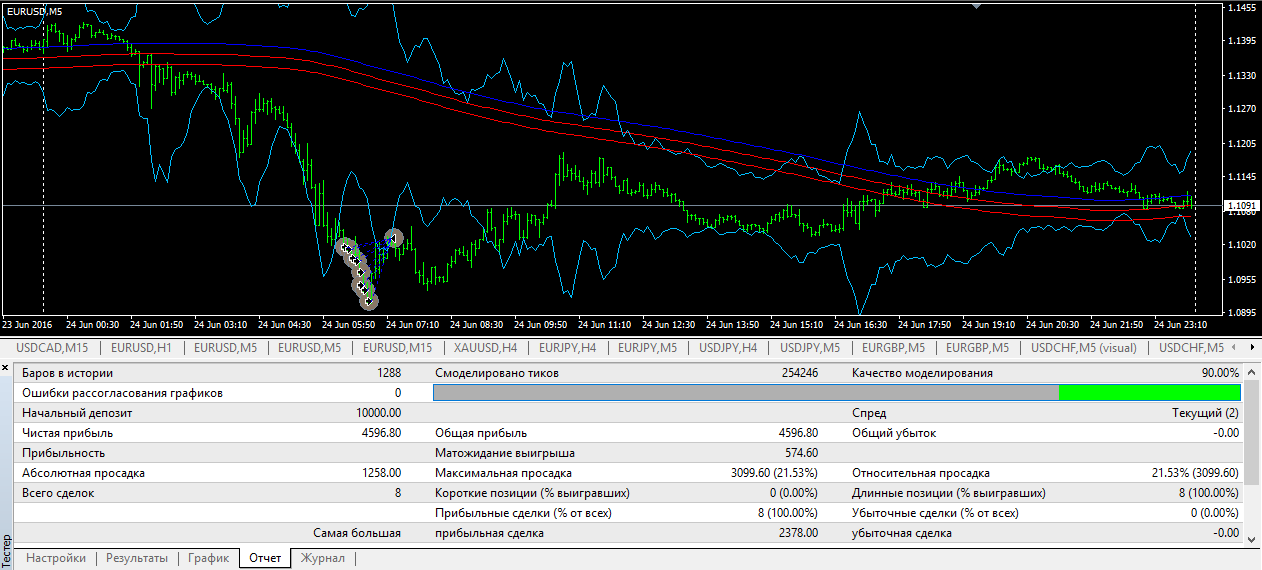Screen dimensions: 1262x570
Task: Click the chart shift triangle marker at top
Action: (x=978, y=5)
